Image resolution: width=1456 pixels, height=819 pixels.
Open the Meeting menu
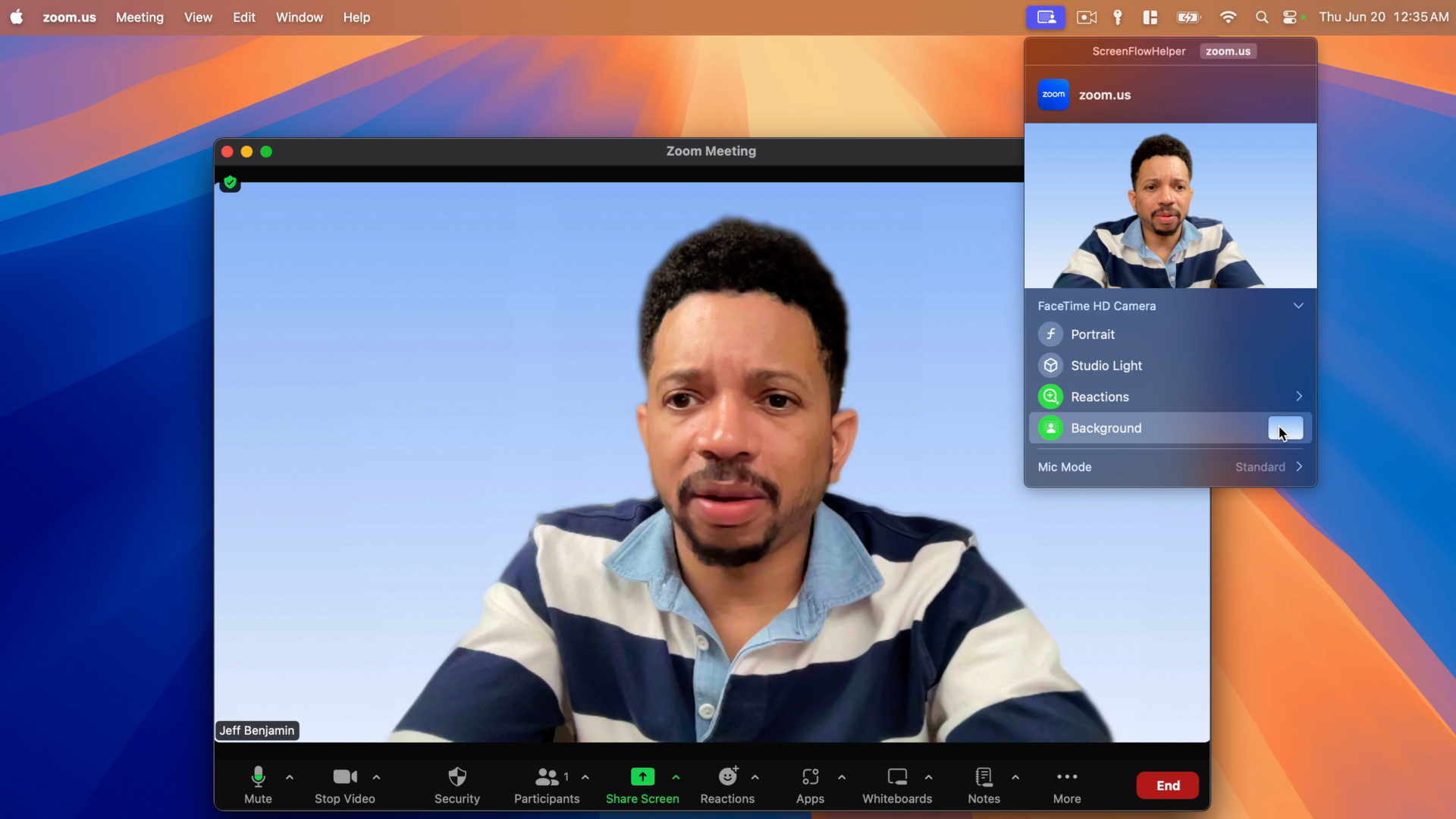(x=140, y=17)
